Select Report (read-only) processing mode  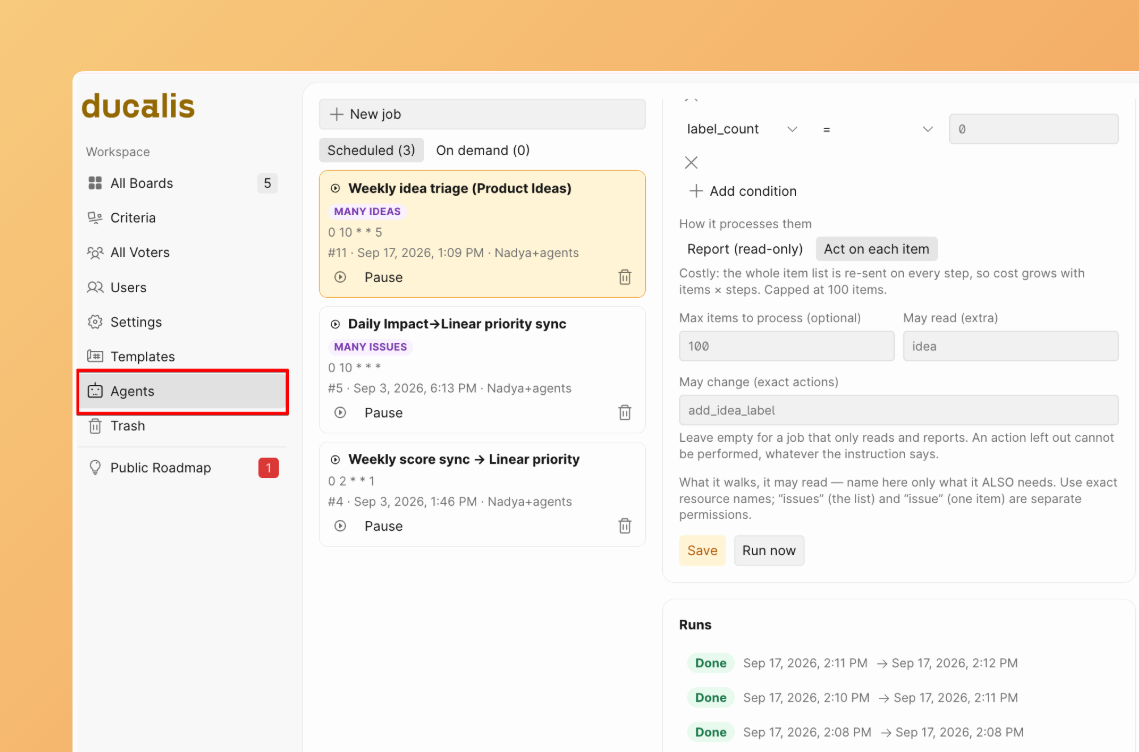tap(745, 248)
